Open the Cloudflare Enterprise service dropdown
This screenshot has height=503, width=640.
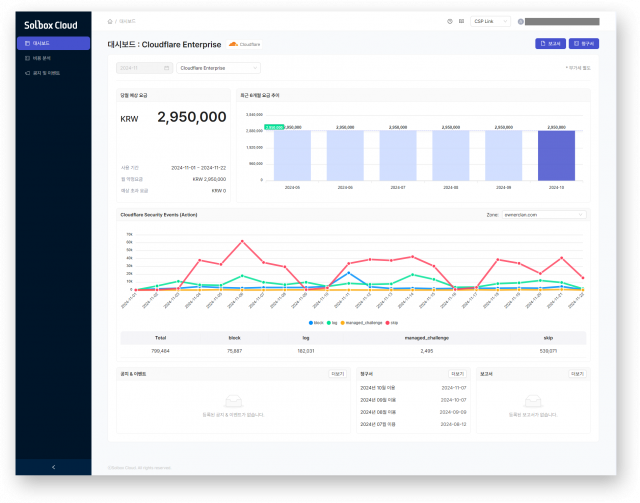click(x=218, y=68)
